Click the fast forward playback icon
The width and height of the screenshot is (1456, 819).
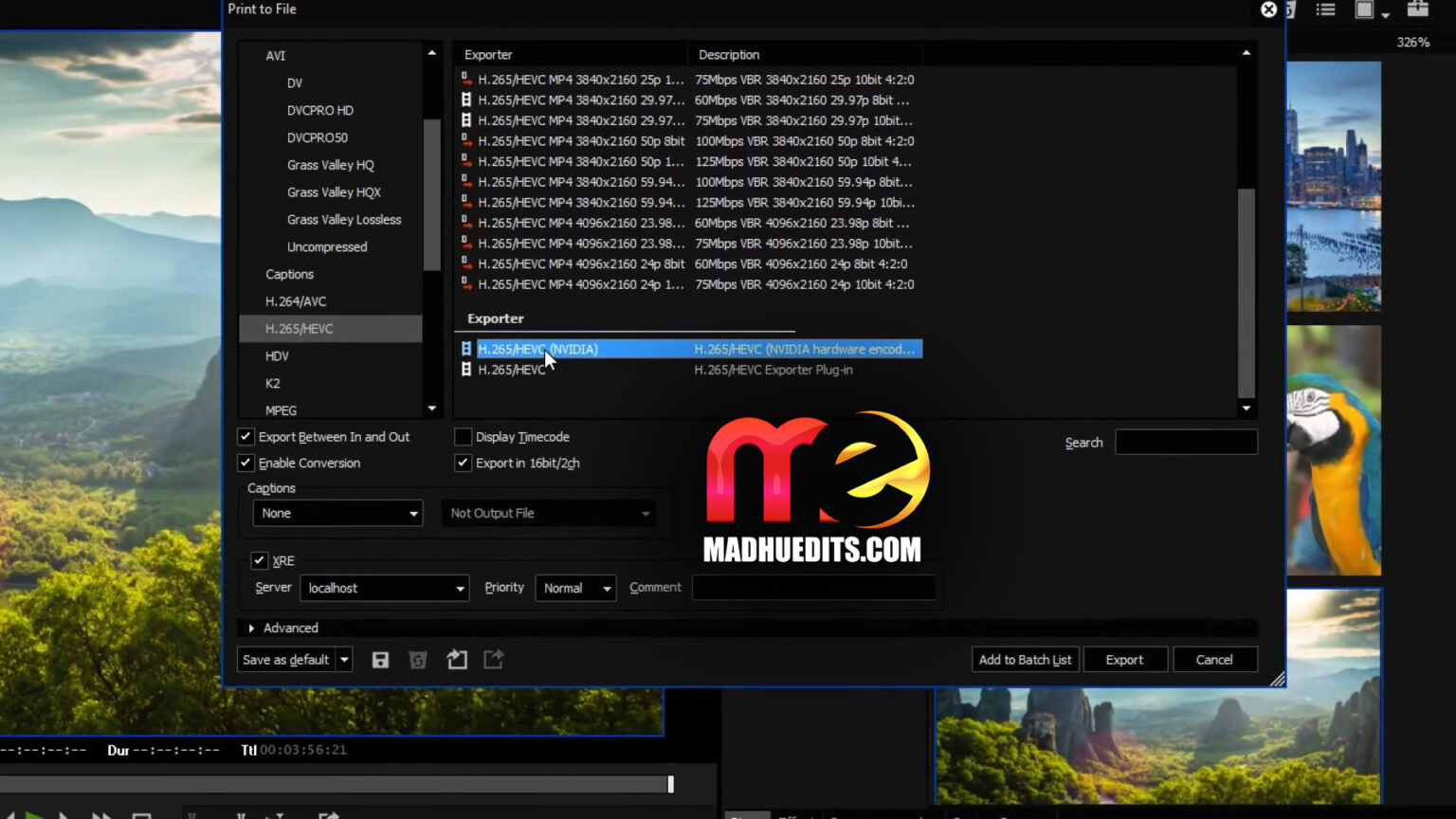pos(102,813)
